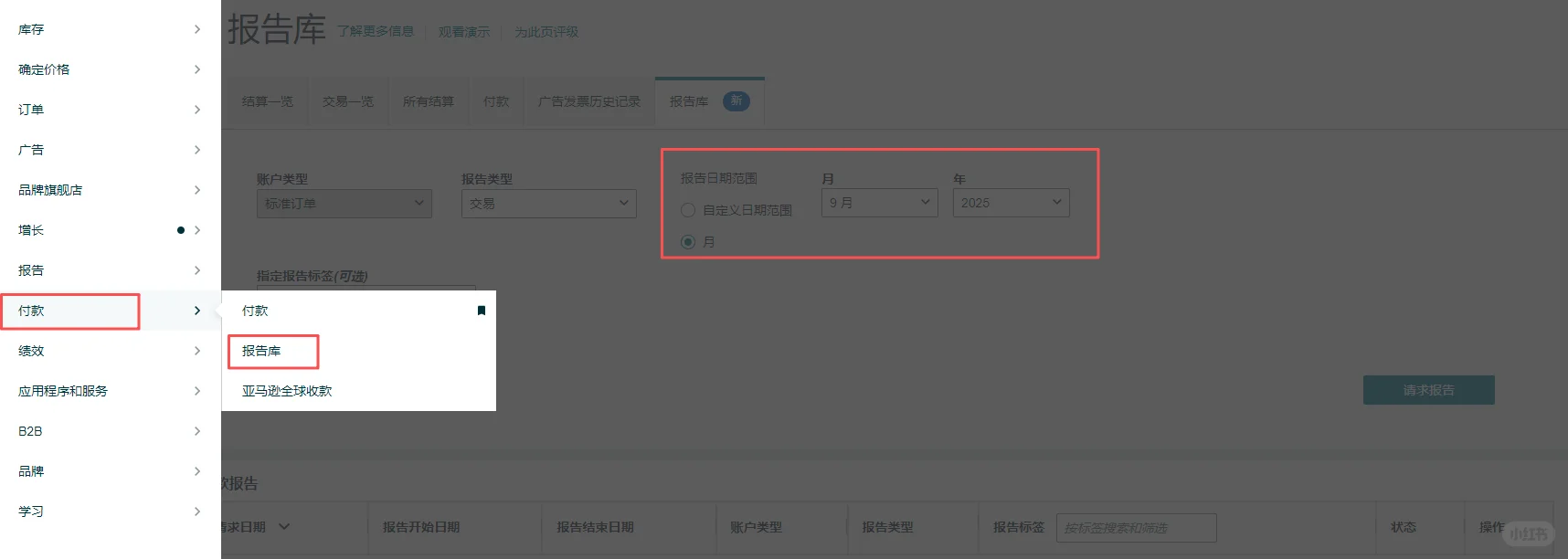
Task: Open the 绩效 menu item
Action: 111,351
